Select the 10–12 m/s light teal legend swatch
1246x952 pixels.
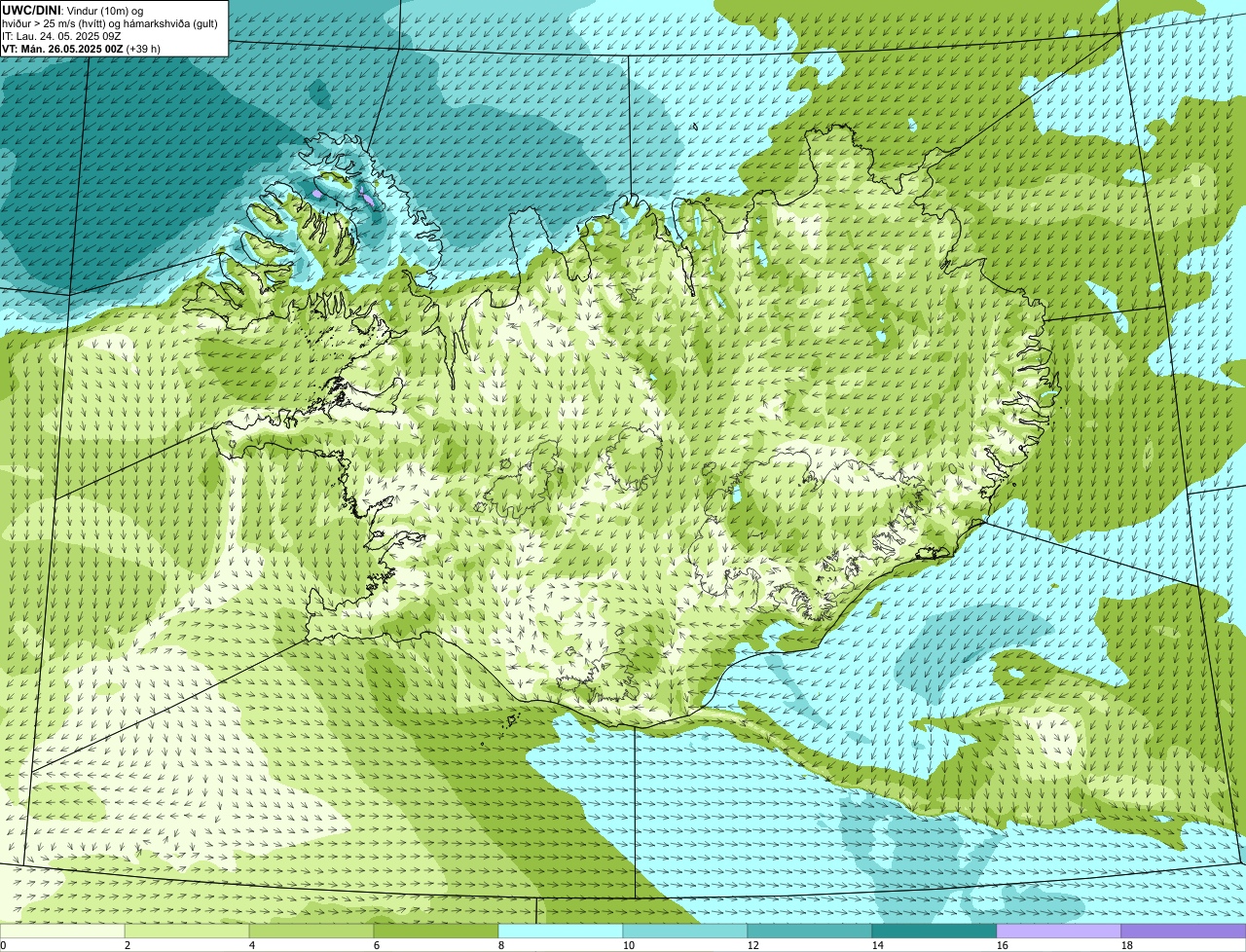point(685,932)
